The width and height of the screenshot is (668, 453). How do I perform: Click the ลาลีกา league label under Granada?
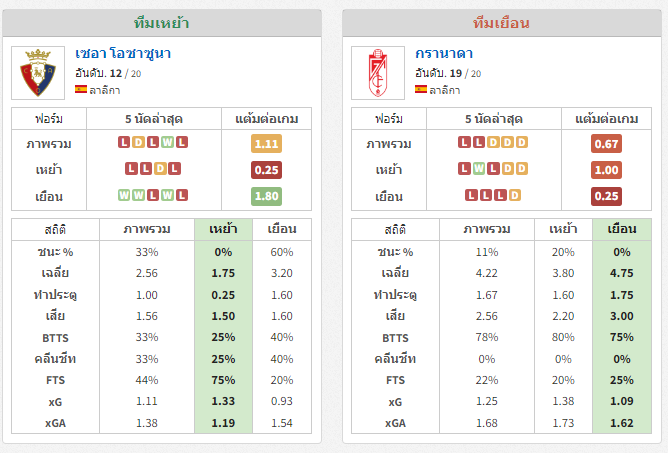click(445, 90)
